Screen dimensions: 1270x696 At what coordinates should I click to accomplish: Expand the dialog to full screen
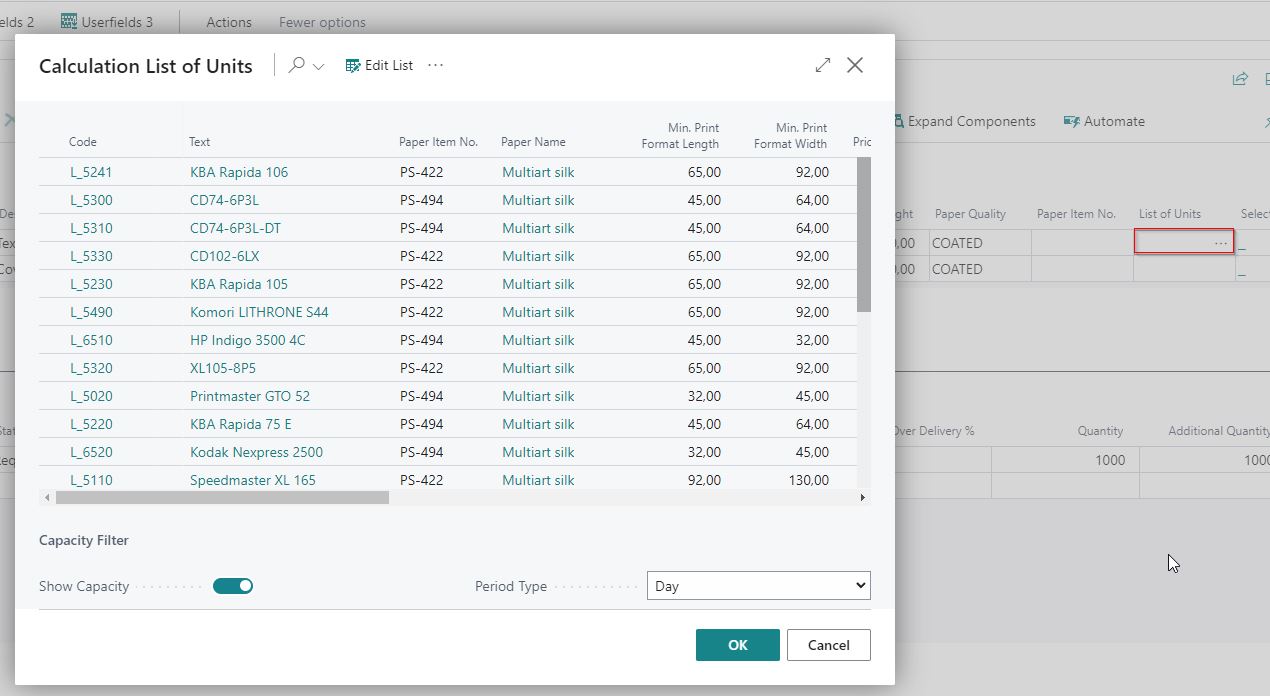823,65
